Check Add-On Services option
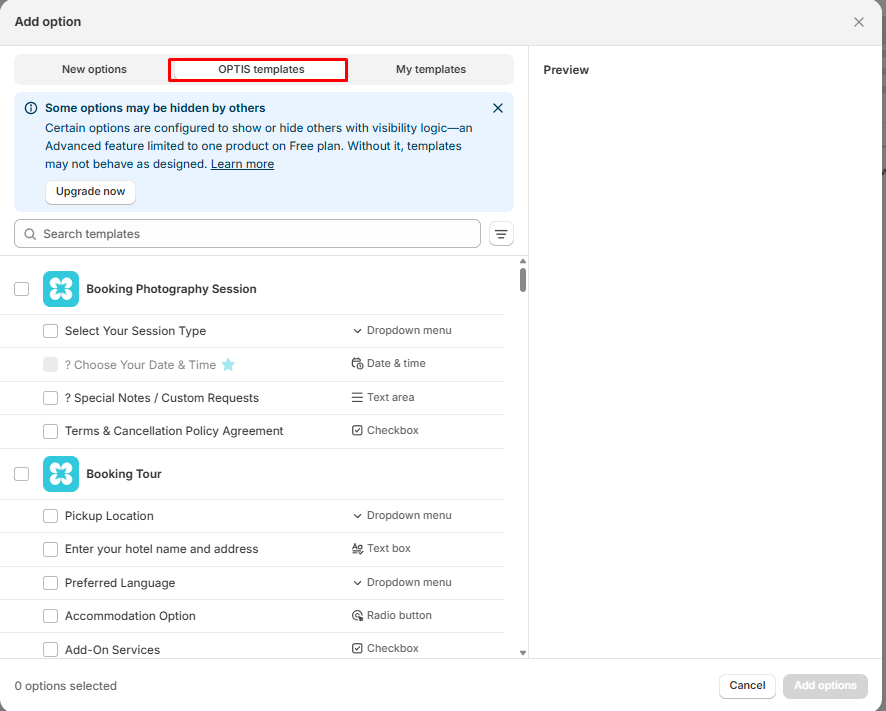This screenshot has height=711, width=886. click(x=50, y=649)
